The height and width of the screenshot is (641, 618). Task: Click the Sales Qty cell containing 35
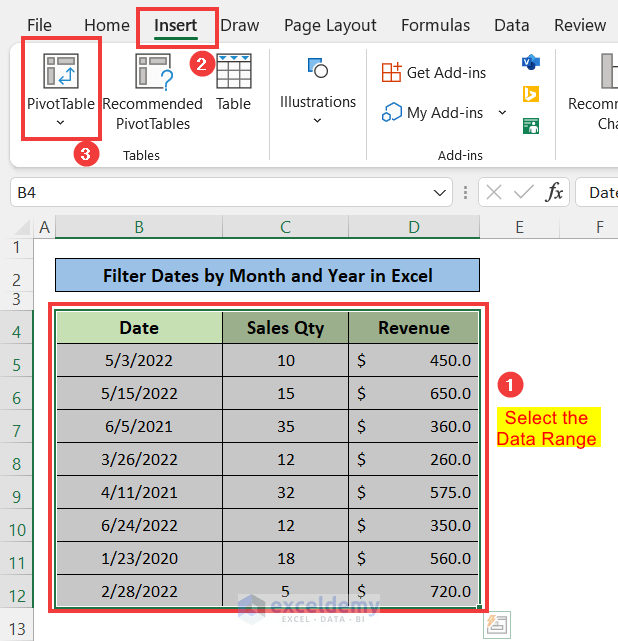(x=285, y=426)
